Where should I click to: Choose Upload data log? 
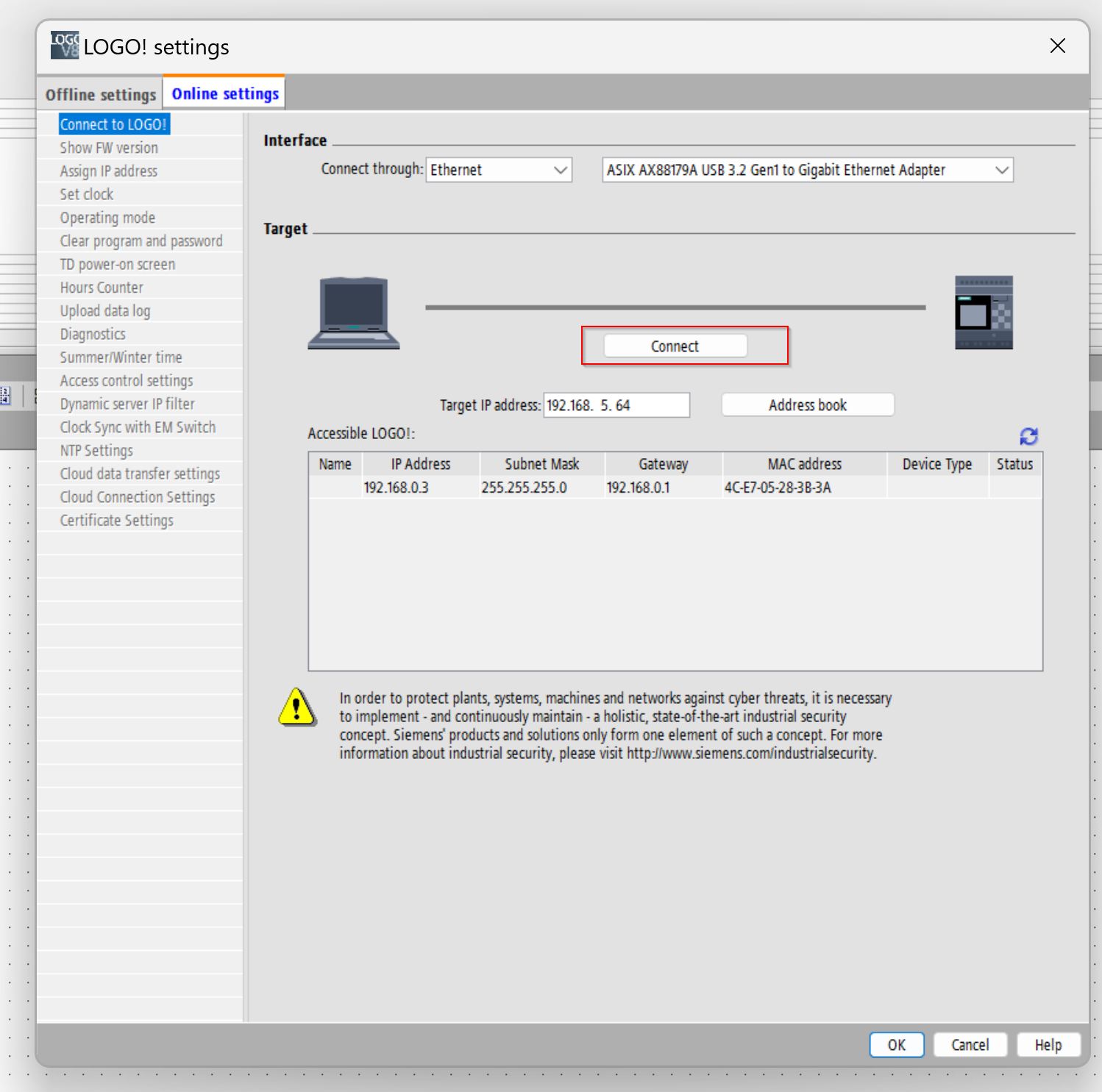point(105,311)
